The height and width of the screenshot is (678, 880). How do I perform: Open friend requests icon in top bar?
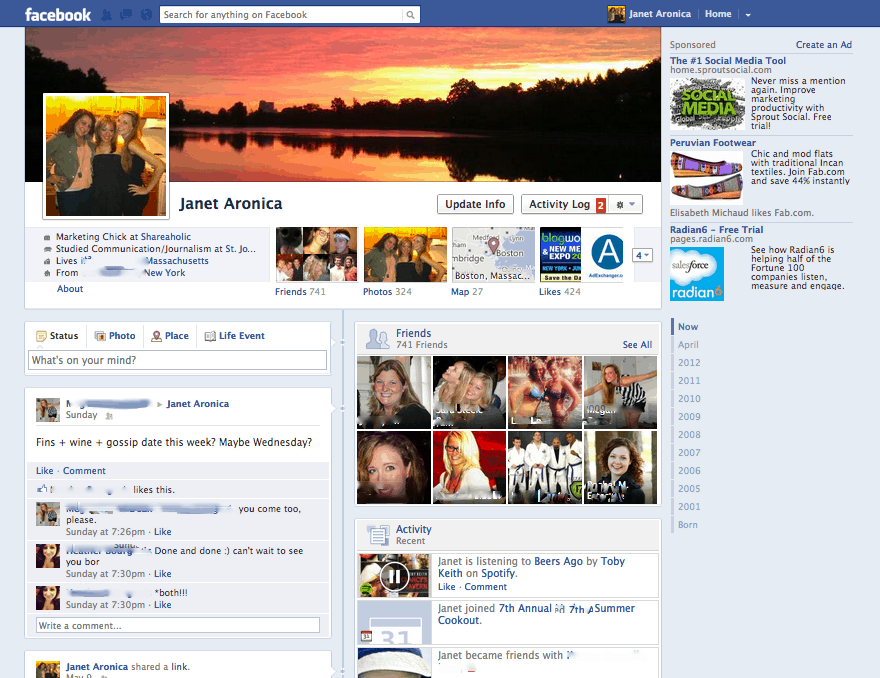click(x=106, y=15)
